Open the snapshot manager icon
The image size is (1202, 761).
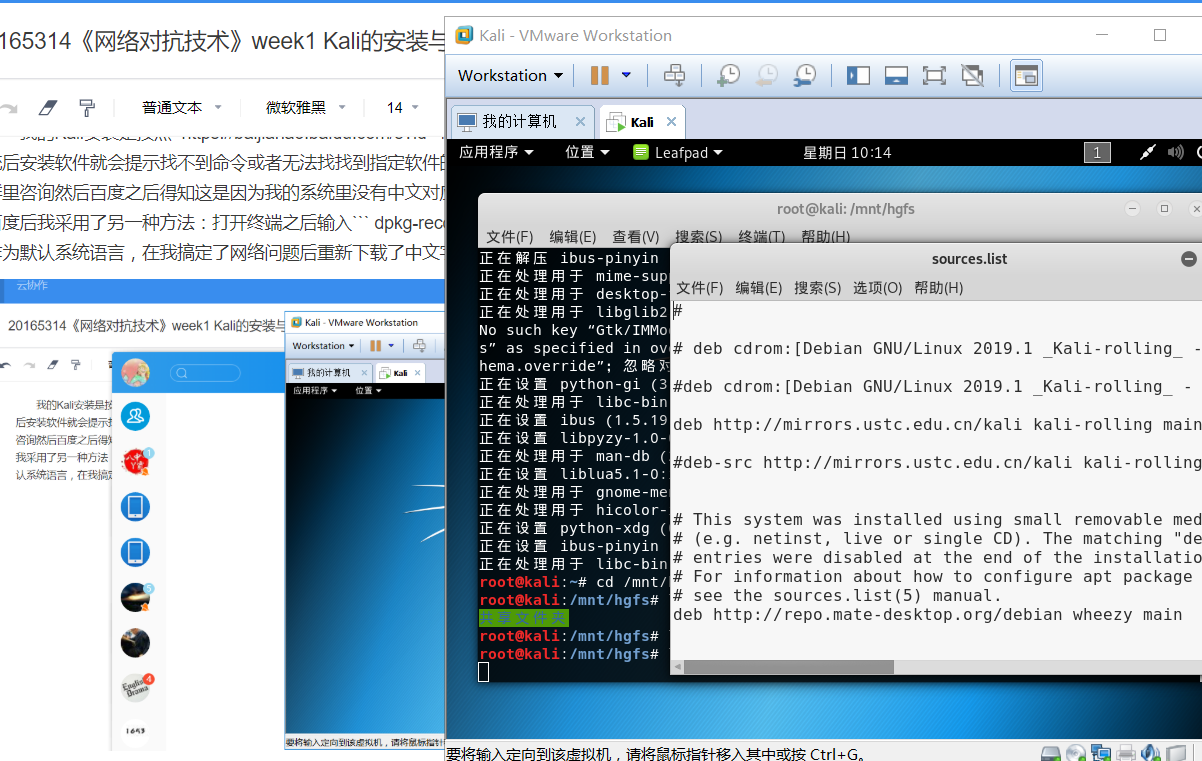click(x=805, y=75)
